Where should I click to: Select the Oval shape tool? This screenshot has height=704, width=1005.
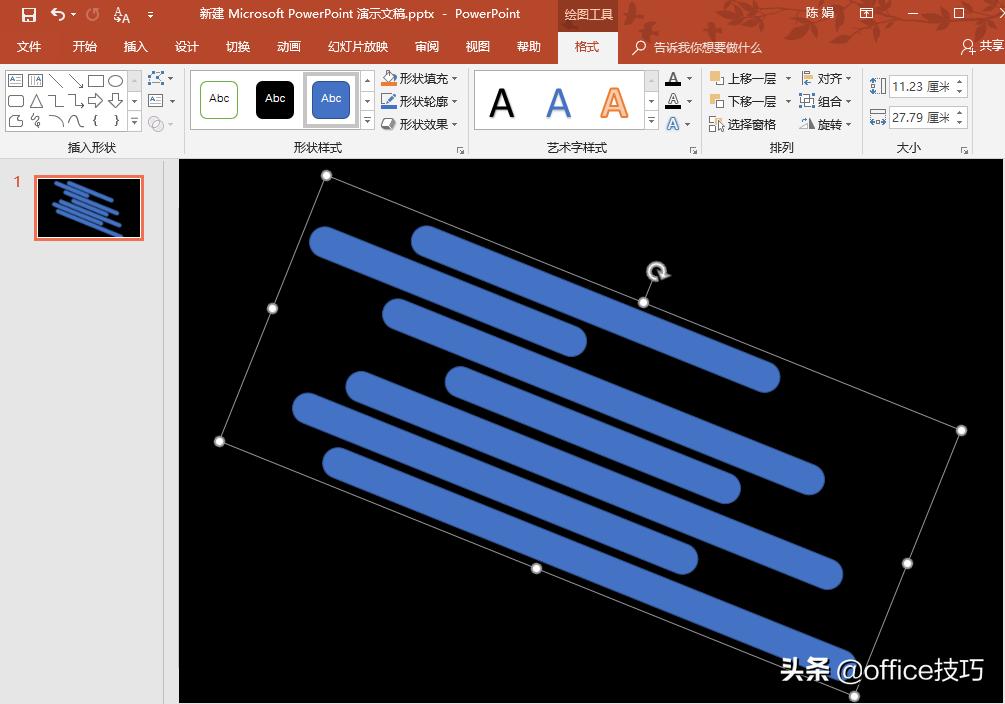coord(115,80)
